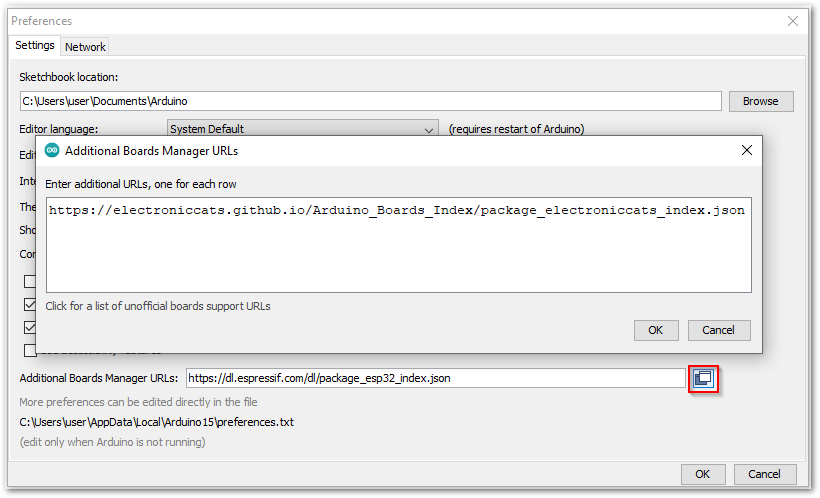Uncheck the second checkbox in the list
820x498 pixels.
pyautogui.click(x=30, y=304)
